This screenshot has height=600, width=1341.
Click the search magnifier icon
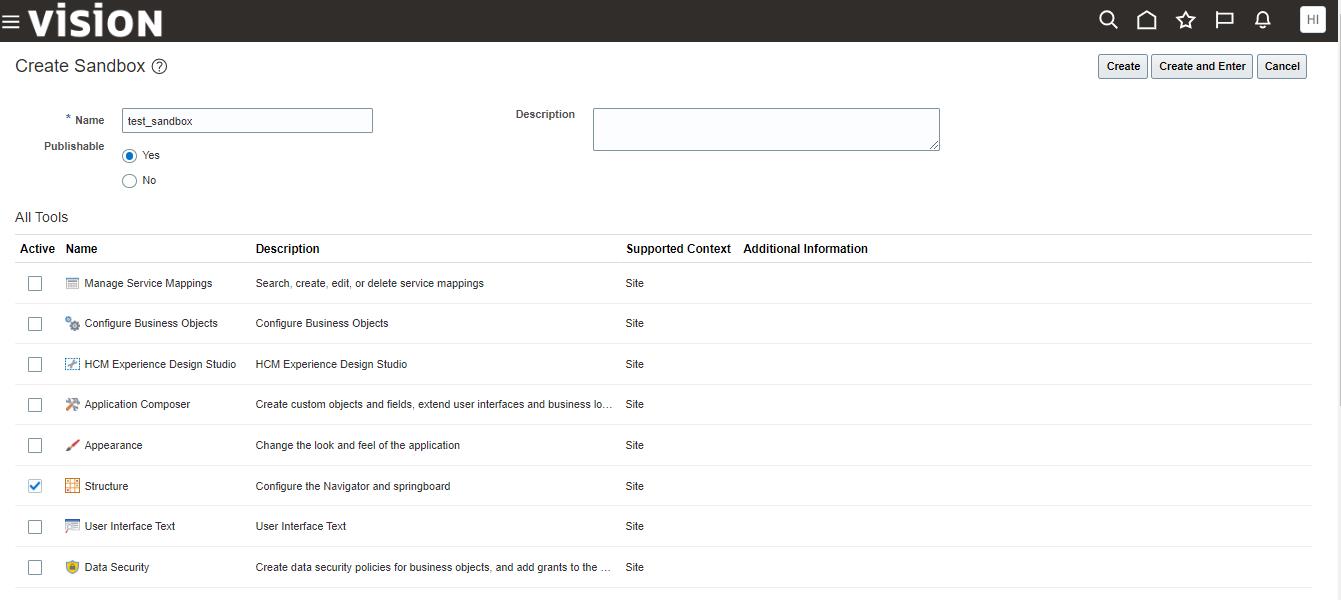(x=1108, y=20)
